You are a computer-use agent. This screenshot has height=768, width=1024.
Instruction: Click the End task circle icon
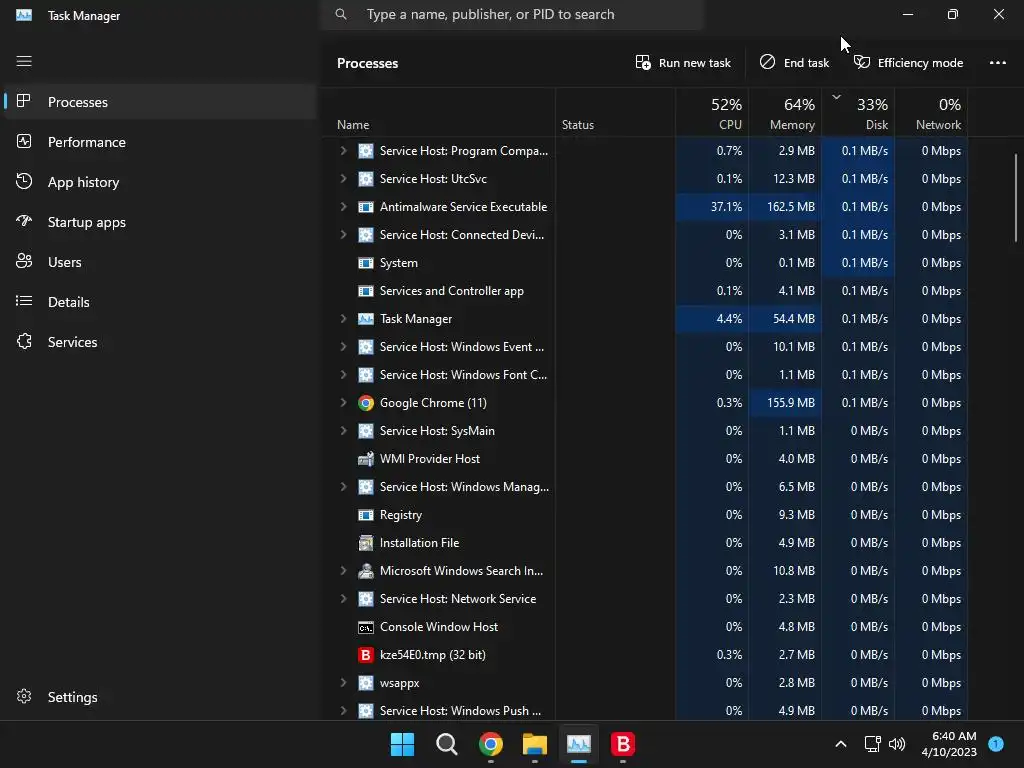(767, 62)
